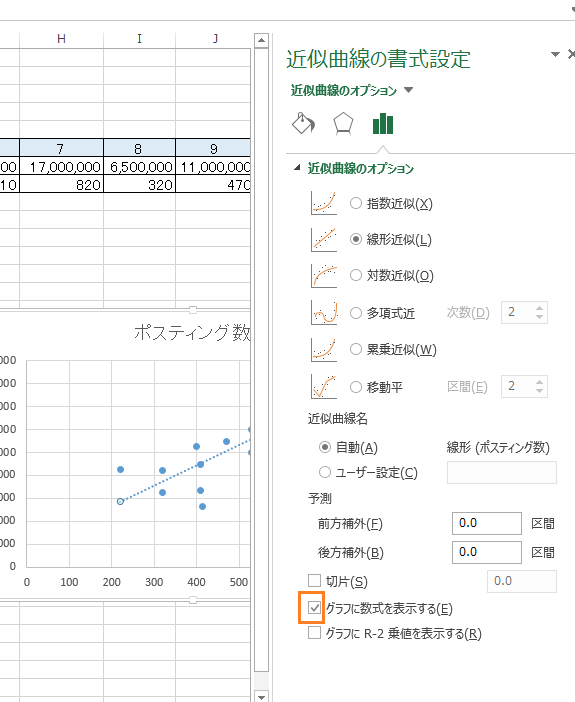
Task: Uncheck グラフに数式を表示する checkbox
Action: pyautogui.click(x=314, y=608)
